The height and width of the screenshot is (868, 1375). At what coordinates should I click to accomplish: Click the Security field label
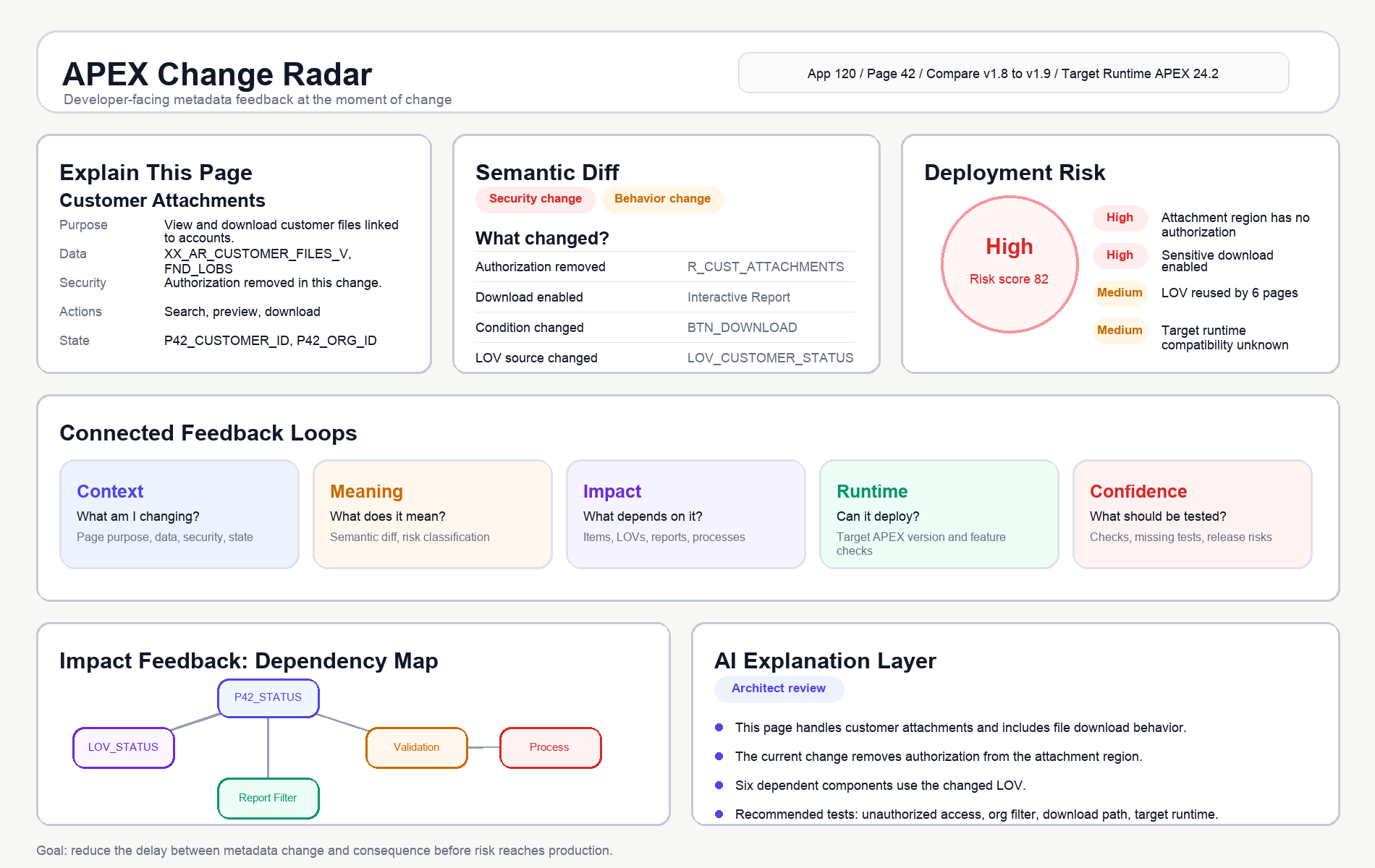click(82, 283)
